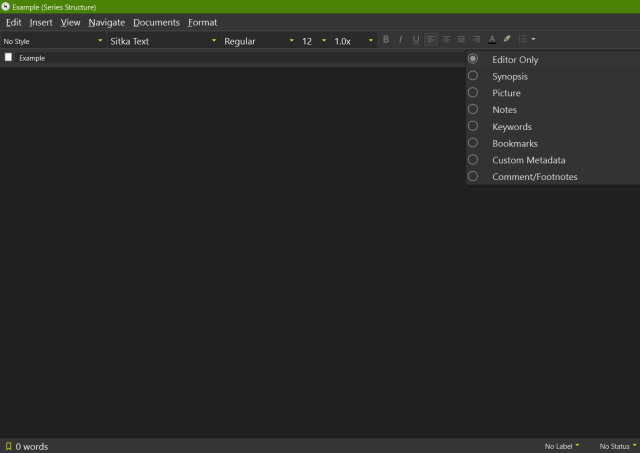Center align the text
This screenshot has width=640, height=453.
click(446, 40)
